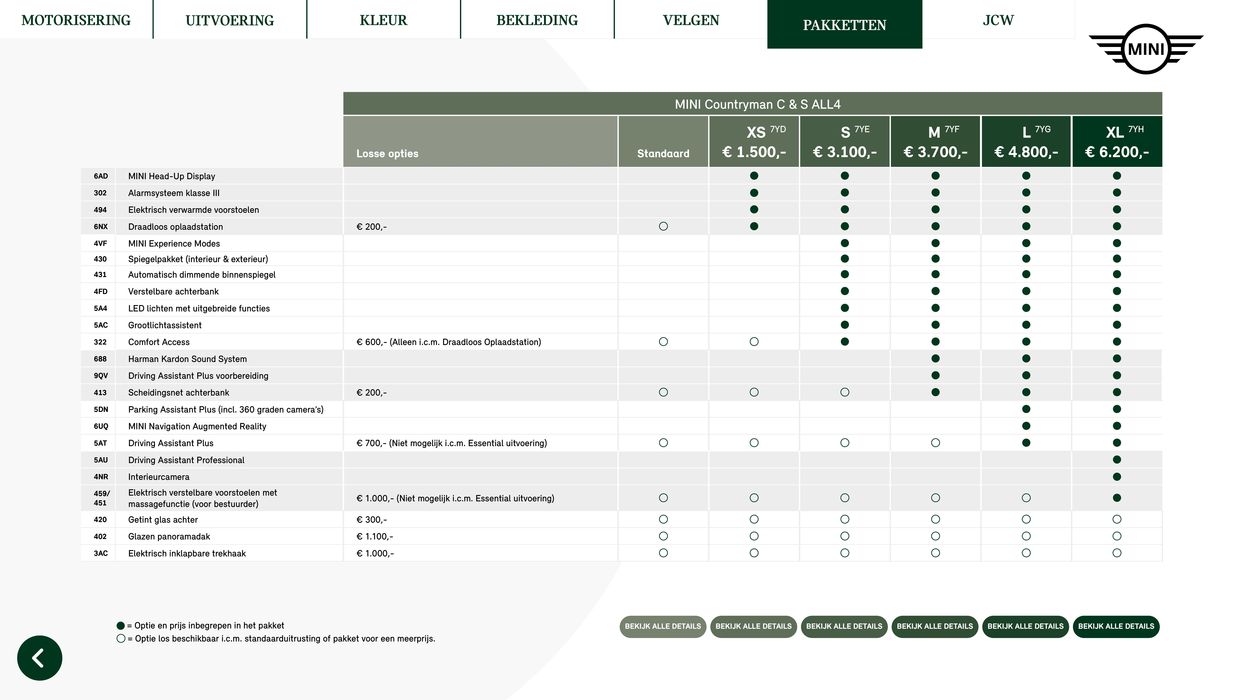Screen dimensions: 1244x700
Task: Switch to the JCW tab
Action: pyautogui.click(x=998, y=20)
